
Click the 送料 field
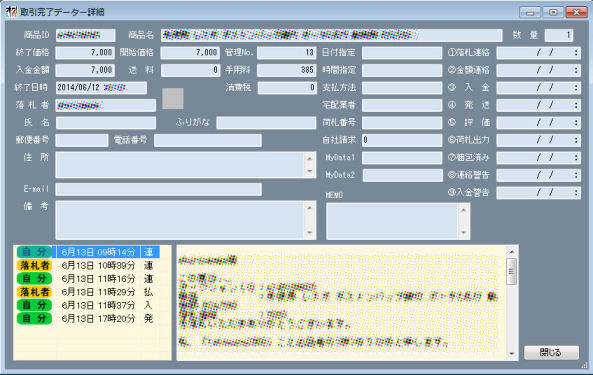(190, 70)
